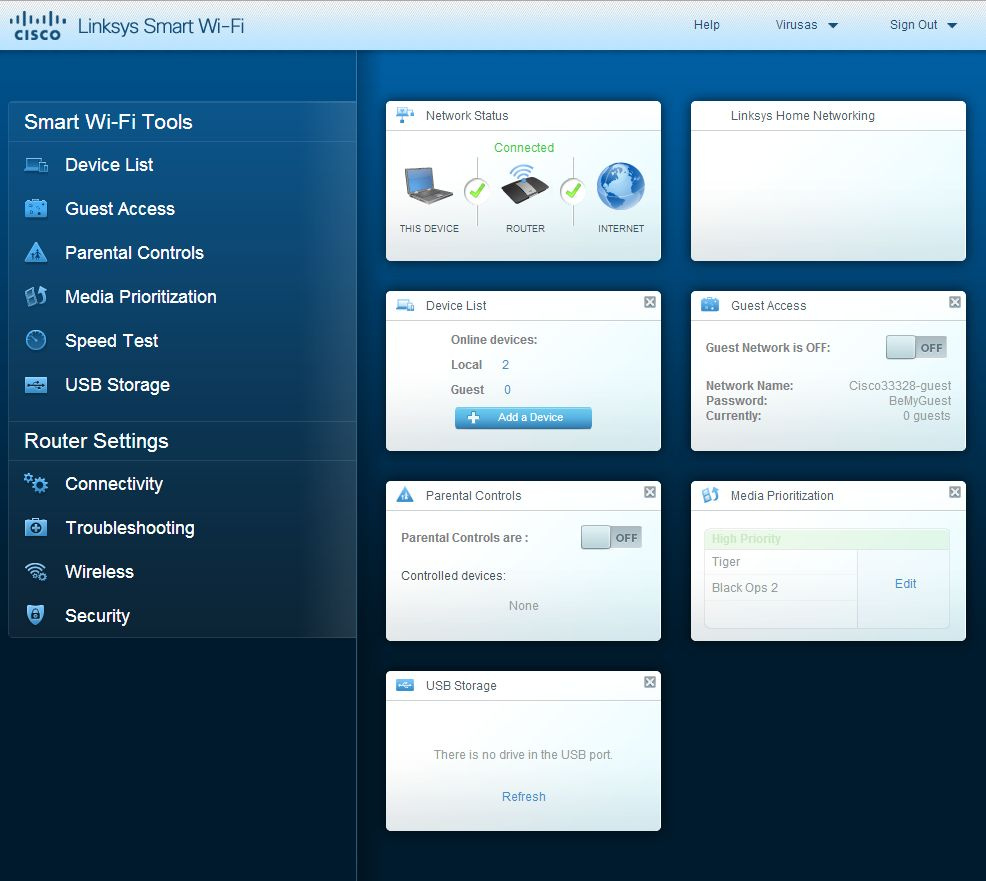The image size is (986, 881).
Task: Open Device List from the sidebar
Action: click(109, 165)
